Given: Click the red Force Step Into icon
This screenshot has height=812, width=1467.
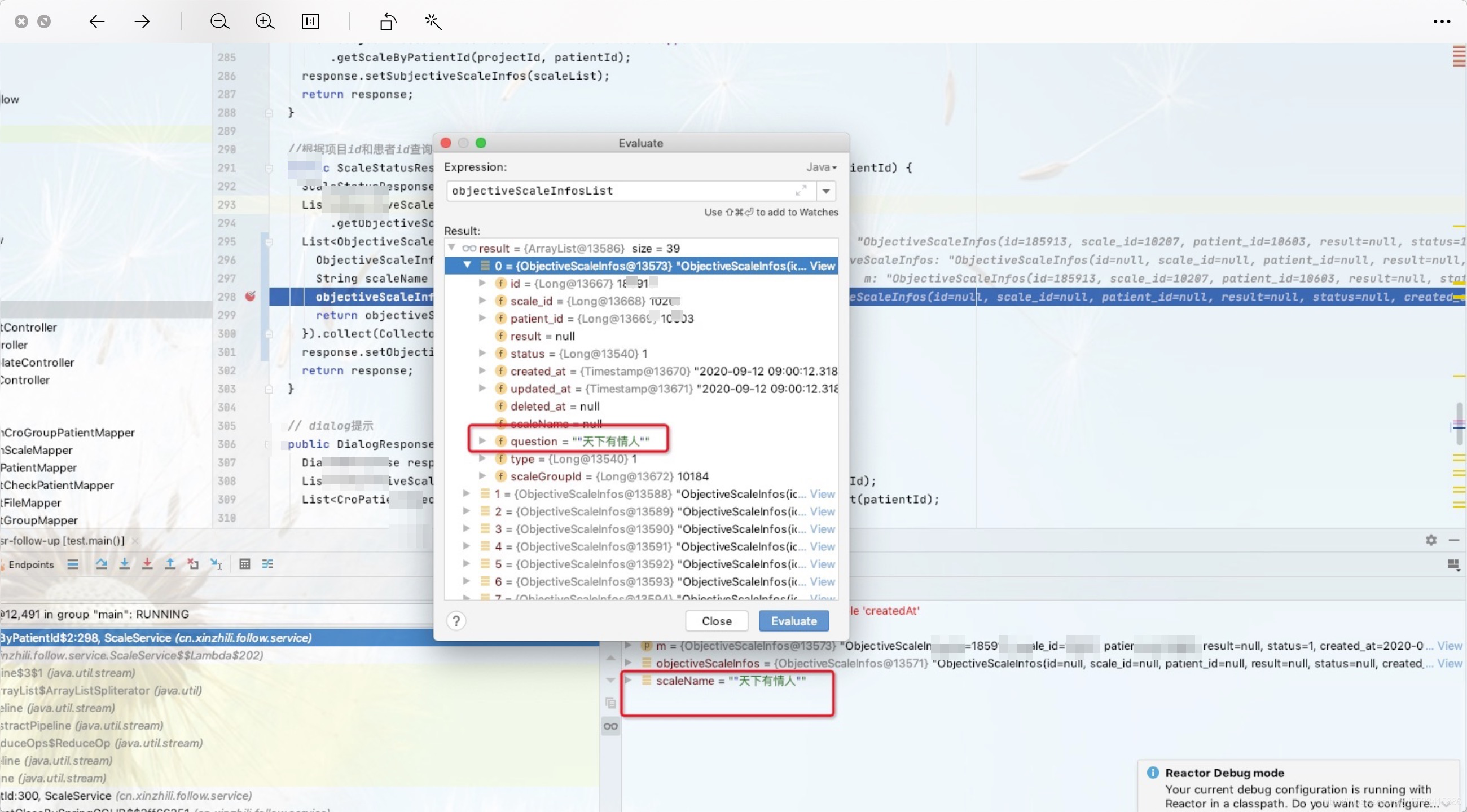Looking at the screenshot, I should (x=147, y=564).
